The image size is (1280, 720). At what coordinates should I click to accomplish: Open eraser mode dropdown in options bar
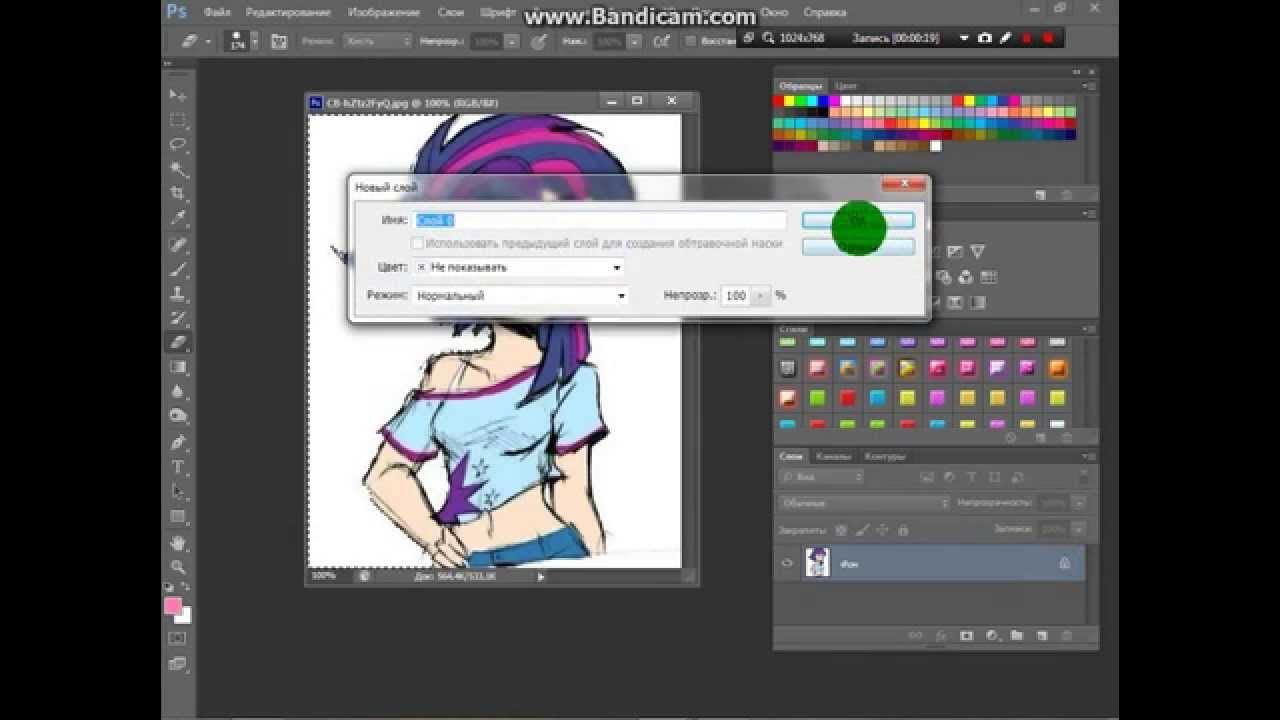[378, 42]
